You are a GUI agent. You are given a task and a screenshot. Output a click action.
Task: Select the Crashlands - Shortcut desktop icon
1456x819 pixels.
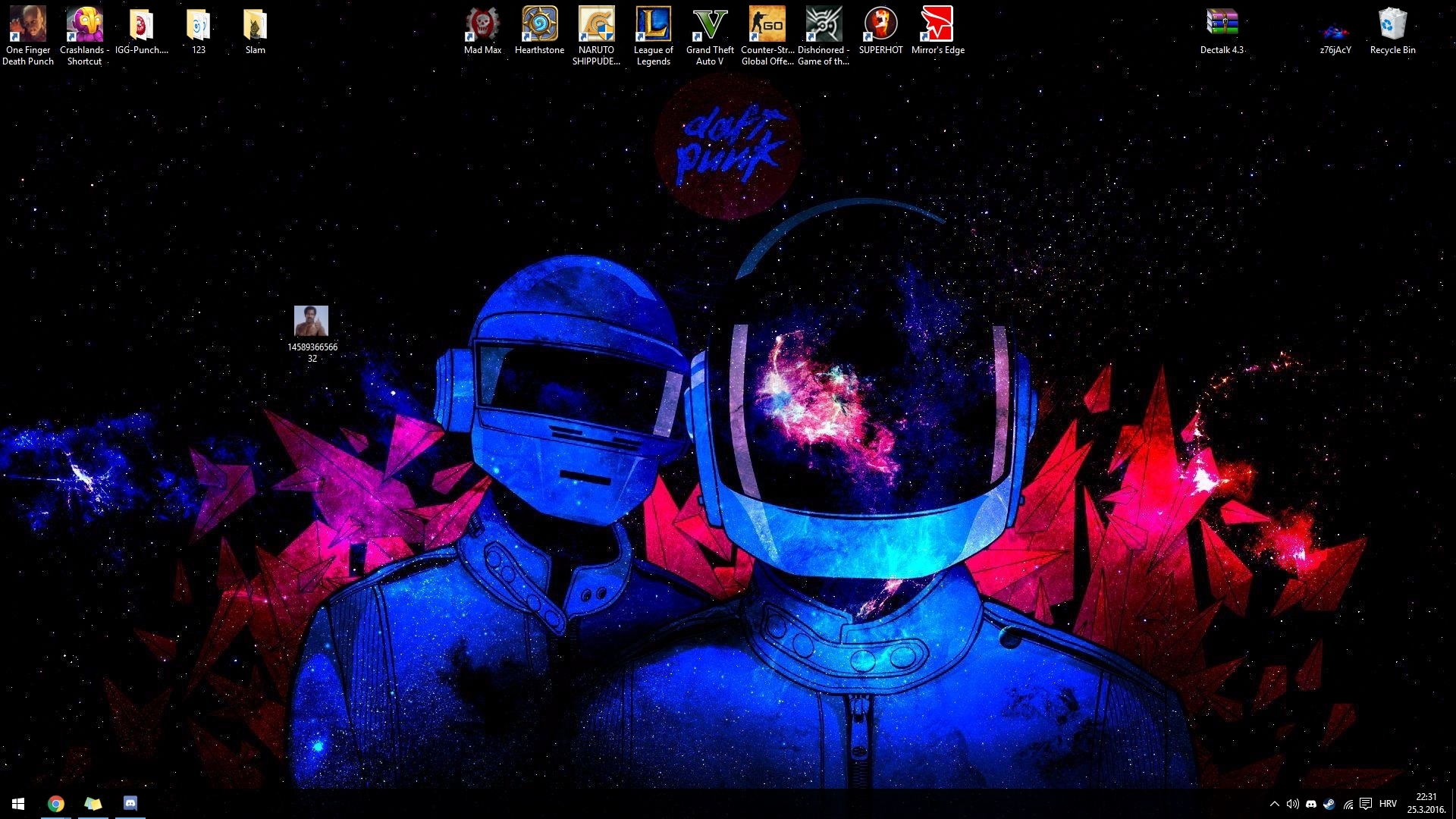[x=84, y=36]
